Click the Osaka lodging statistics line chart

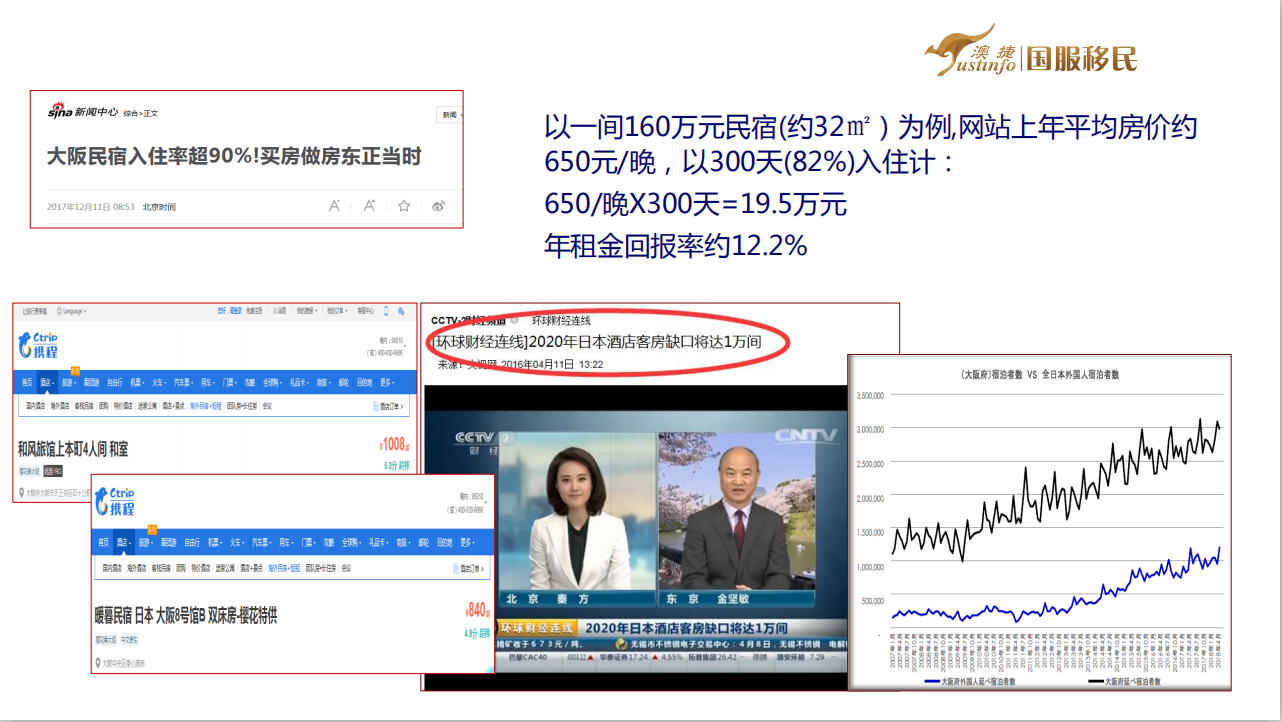pyautogui.click(x=1039, y=522)
